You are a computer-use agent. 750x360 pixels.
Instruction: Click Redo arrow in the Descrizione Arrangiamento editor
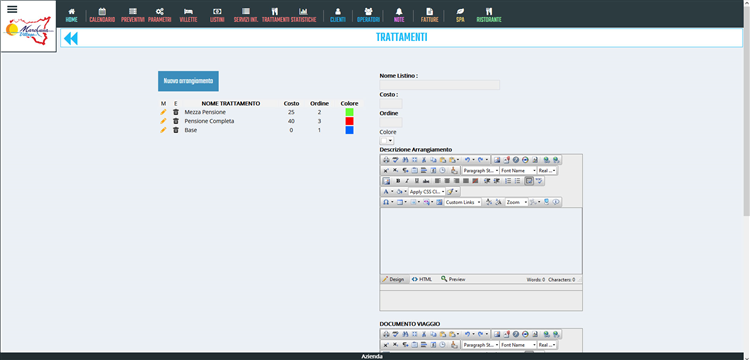tap(480, 160)
